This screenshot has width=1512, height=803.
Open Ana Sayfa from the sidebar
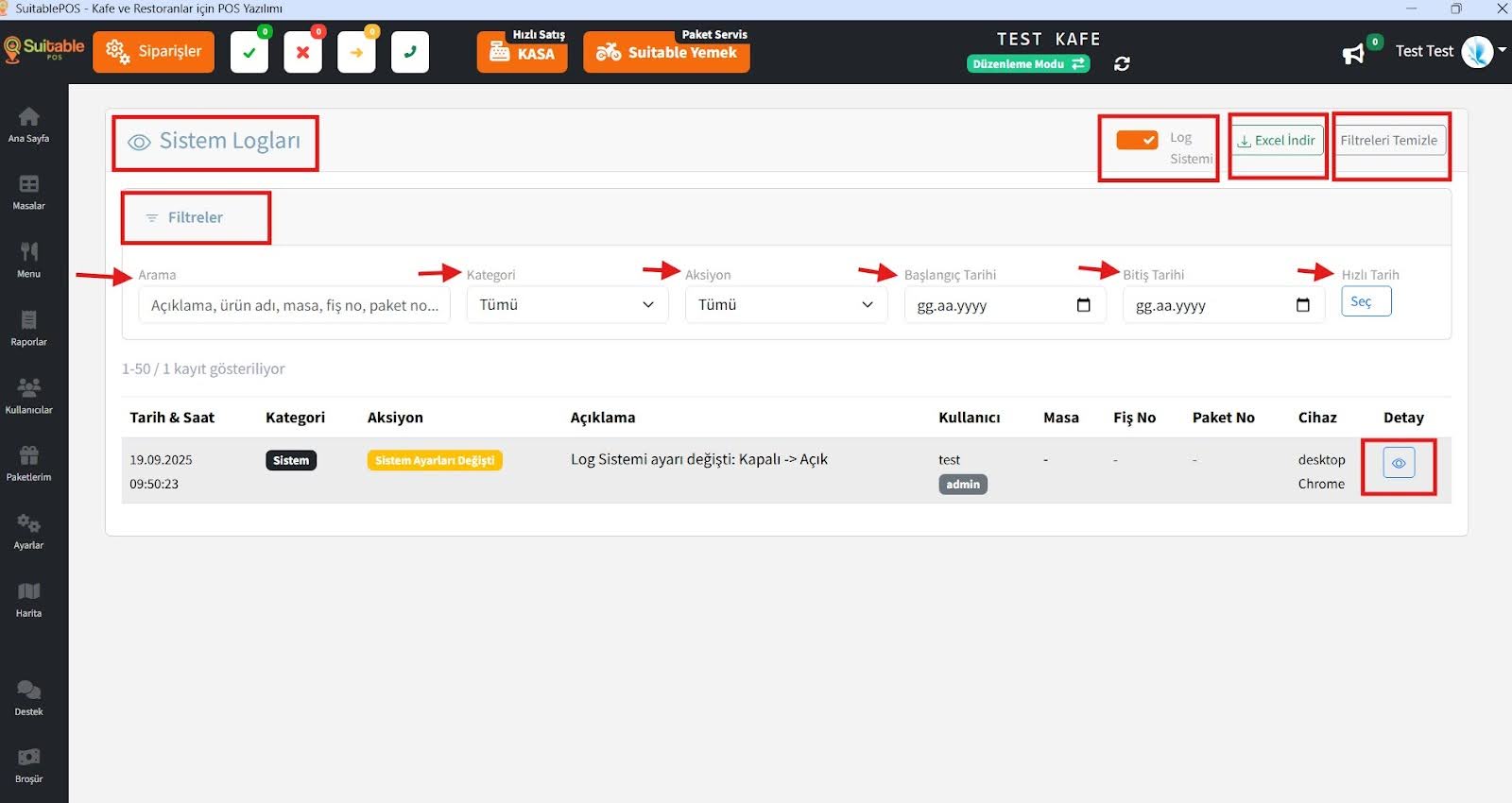coord(28,124)
